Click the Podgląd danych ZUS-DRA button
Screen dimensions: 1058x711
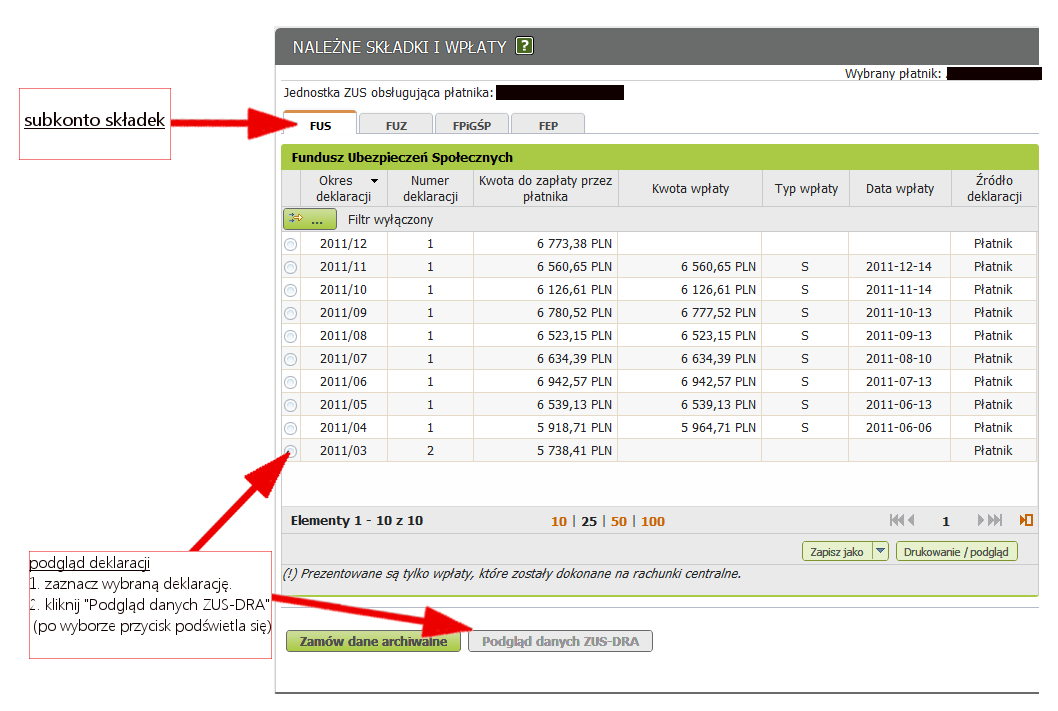[x=560, y=641]
